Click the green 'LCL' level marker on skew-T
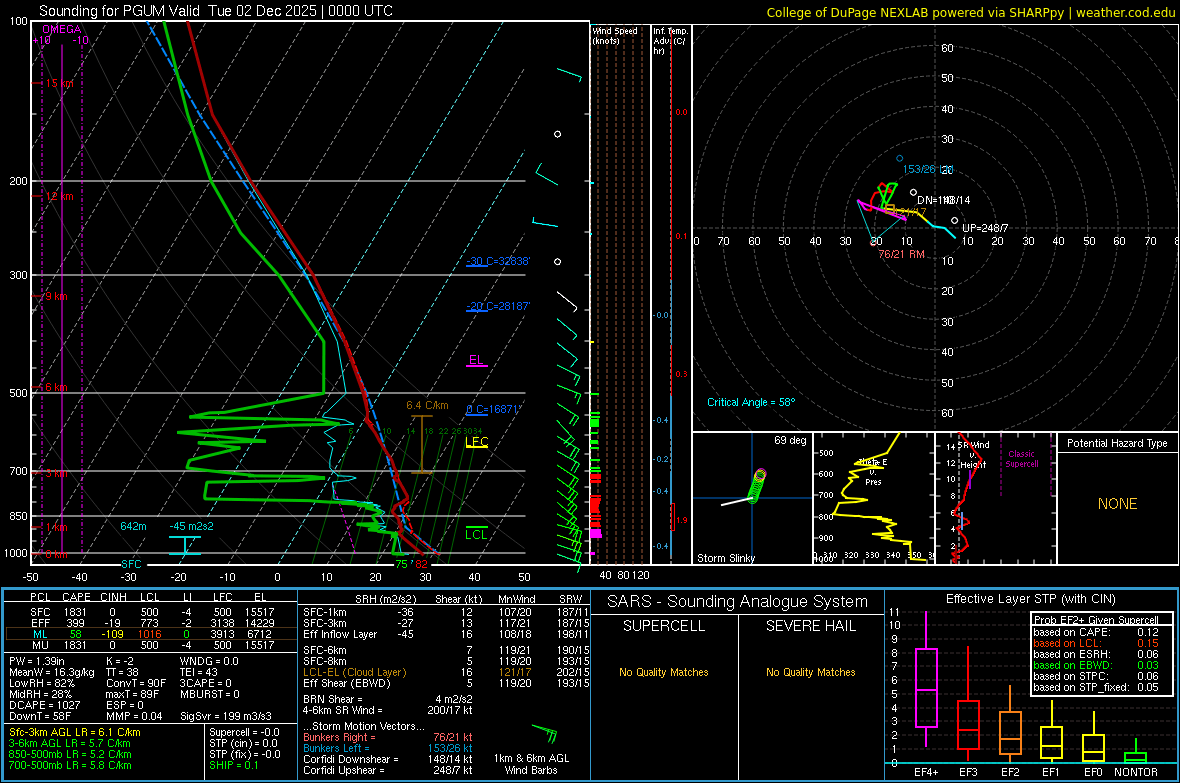The height and width of the screenshot is (783, 1180). coord(476,535)
